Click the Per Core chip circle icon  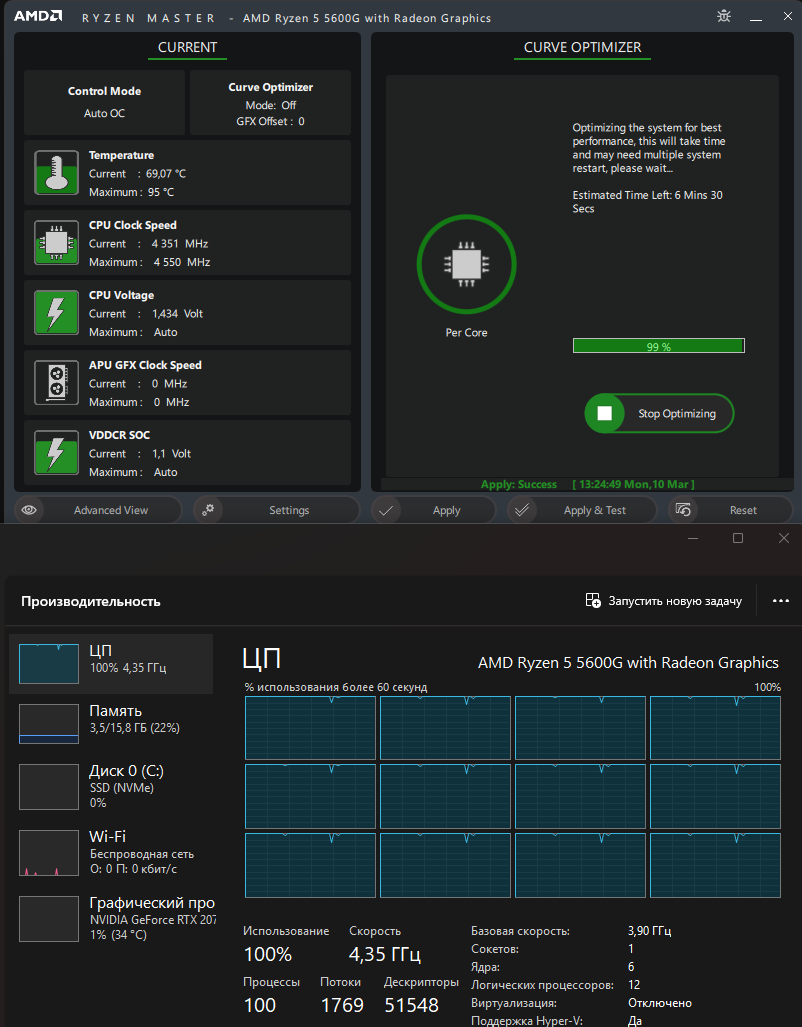click(x=467, y=265)
